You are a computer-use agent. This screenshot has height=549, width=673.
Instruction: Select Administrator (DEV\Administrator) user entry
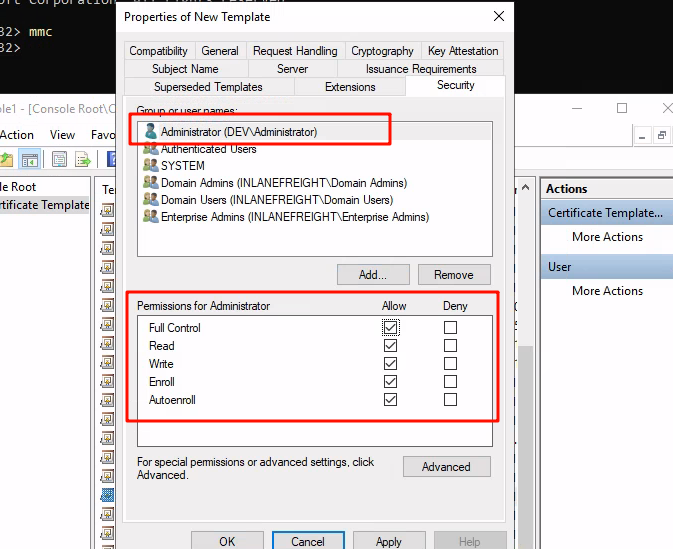point(238,131)
